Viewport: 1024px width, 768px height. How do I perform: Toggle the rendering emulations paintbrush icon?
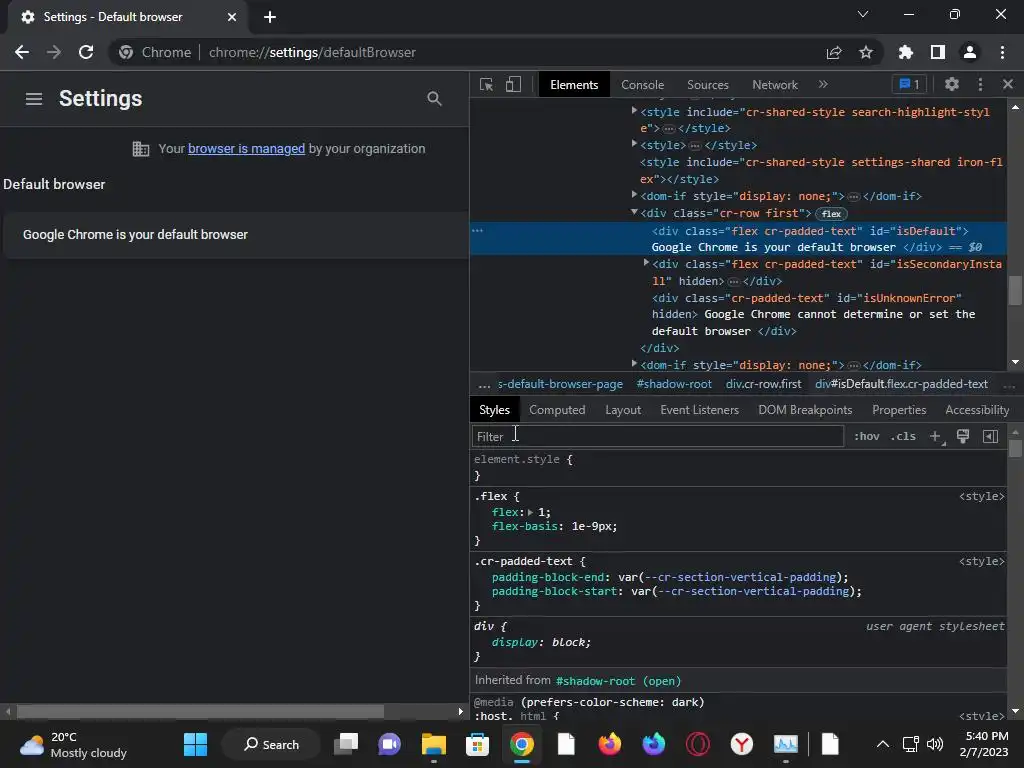[x=963, y=436]
